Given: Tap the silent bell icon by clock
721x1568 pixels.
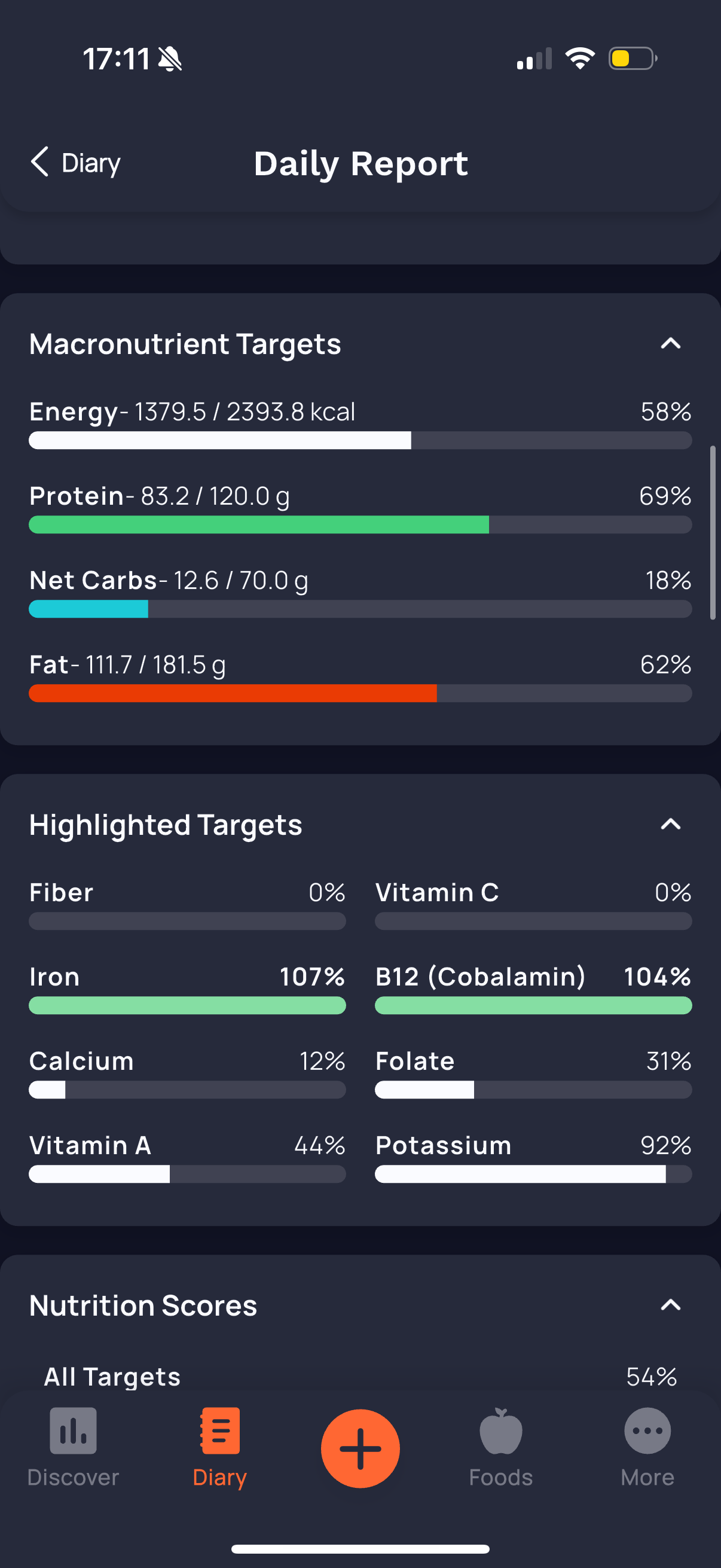Looking at the screenshot, I should coord(170,59).
